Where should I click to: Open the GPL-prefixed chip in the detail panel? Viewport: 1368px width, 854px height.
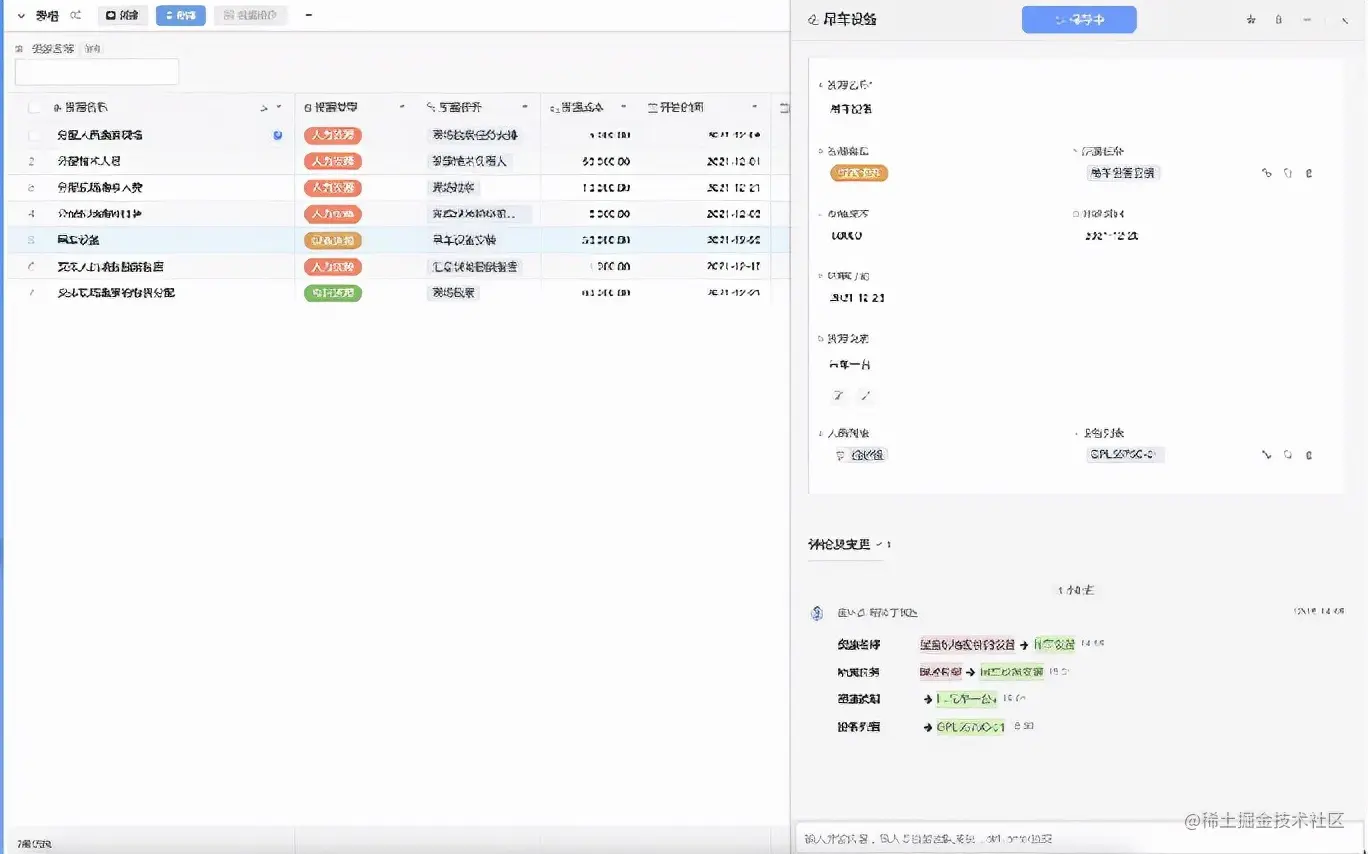[x=1125, y=455]
